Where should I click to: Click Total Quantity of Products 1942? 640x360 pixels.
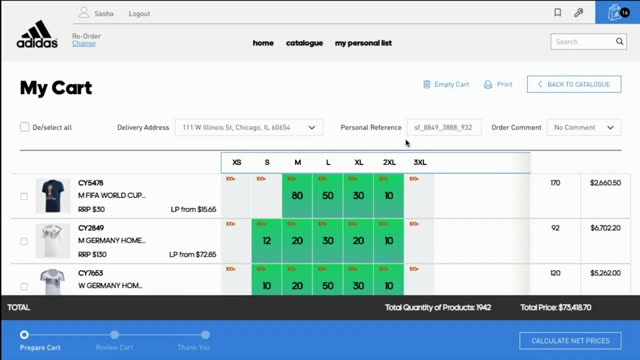coord(438,307)
